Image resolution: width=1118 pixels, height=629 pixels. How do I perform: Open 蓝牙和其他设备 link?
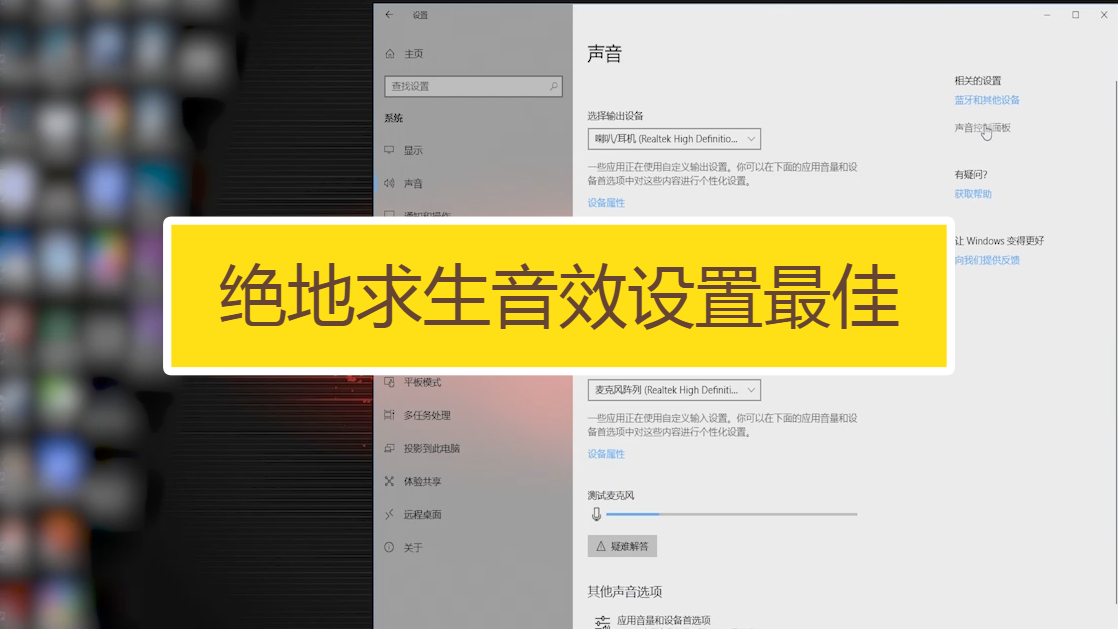tap(987, 101)
